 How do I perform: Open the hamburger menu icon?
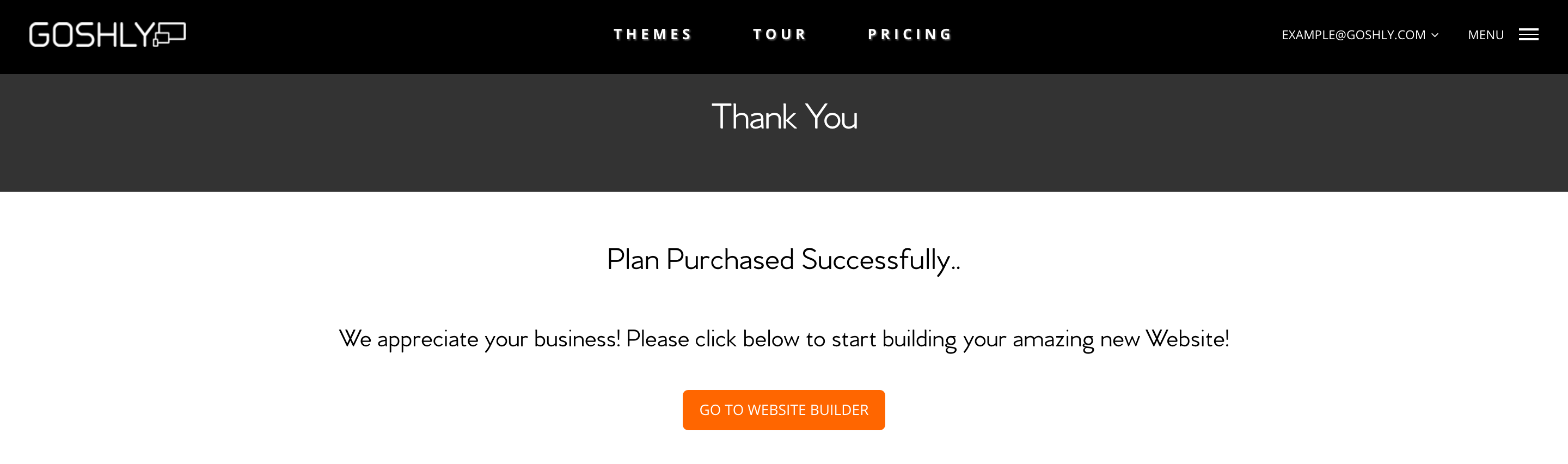click(x=1528, y=35)
